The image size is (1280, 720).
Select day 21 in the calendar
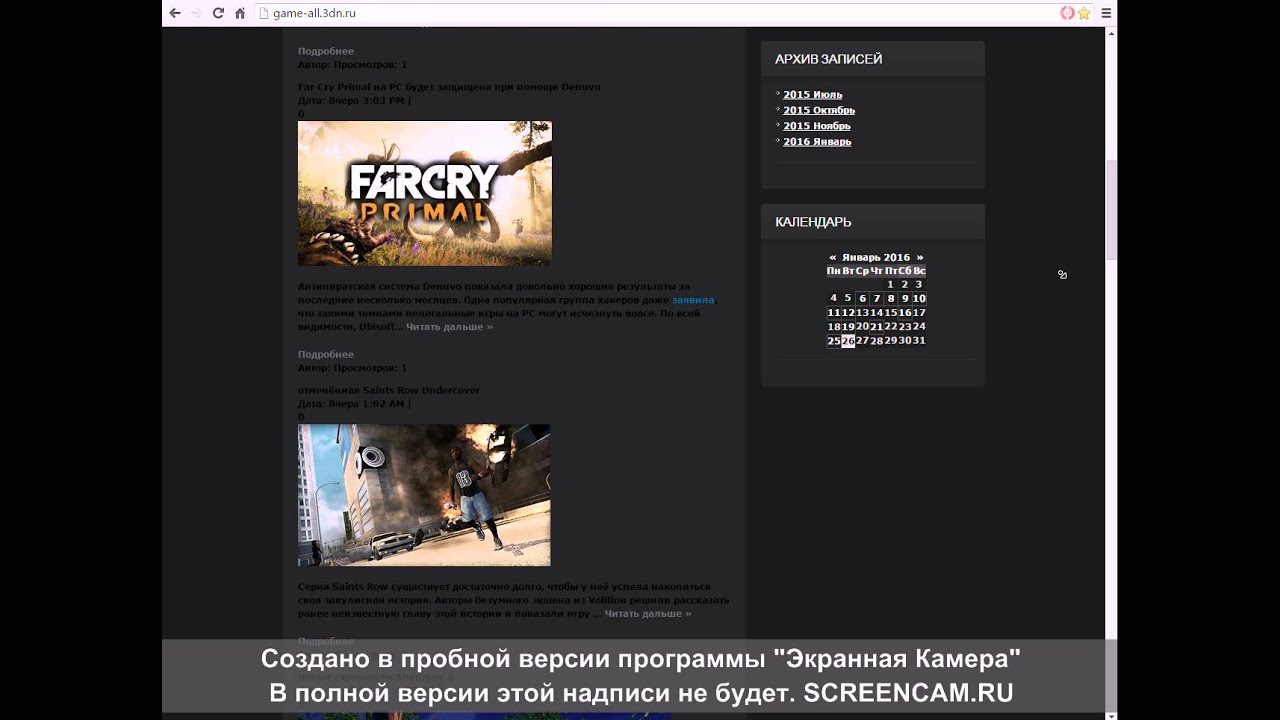876,327
